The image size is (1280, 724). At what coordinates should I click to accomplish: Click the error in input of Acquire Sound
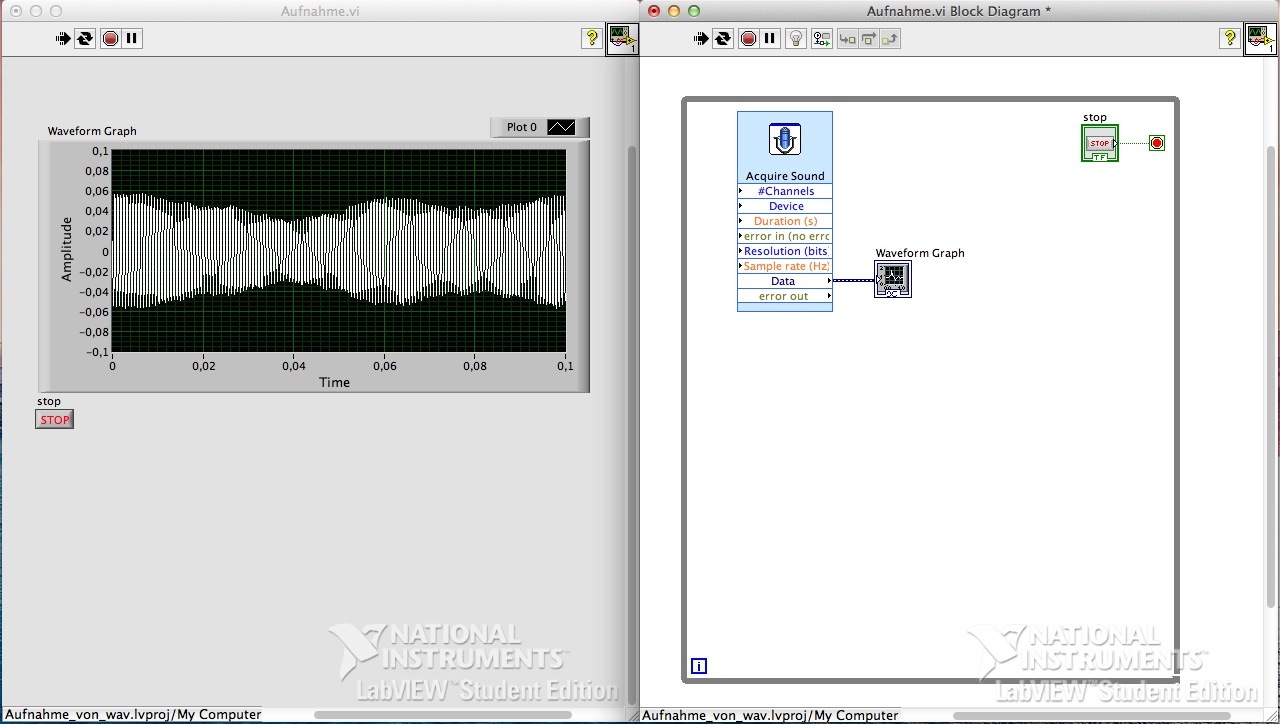click(785, 236)
